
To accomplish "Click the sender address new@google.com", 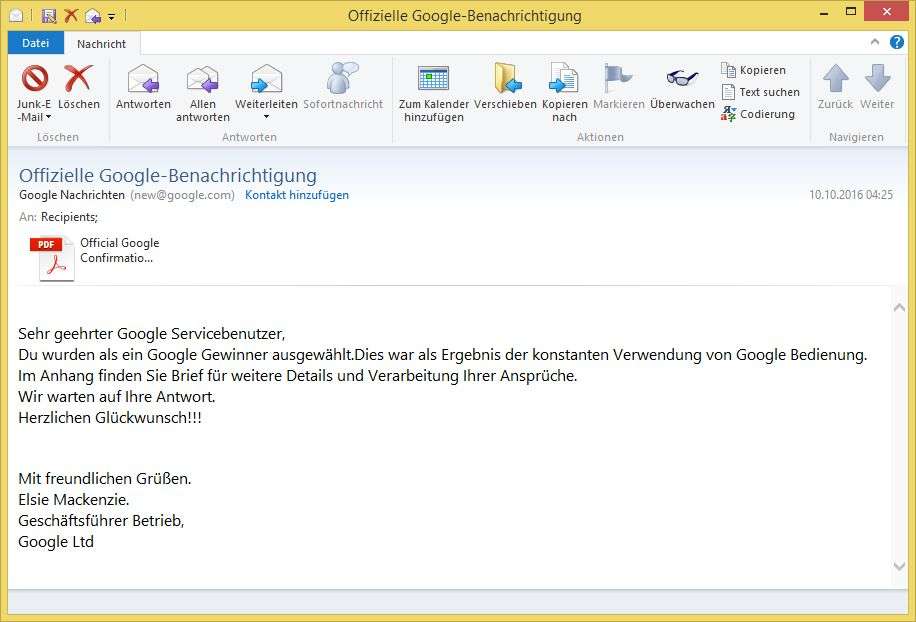I will tap(182, 195).
